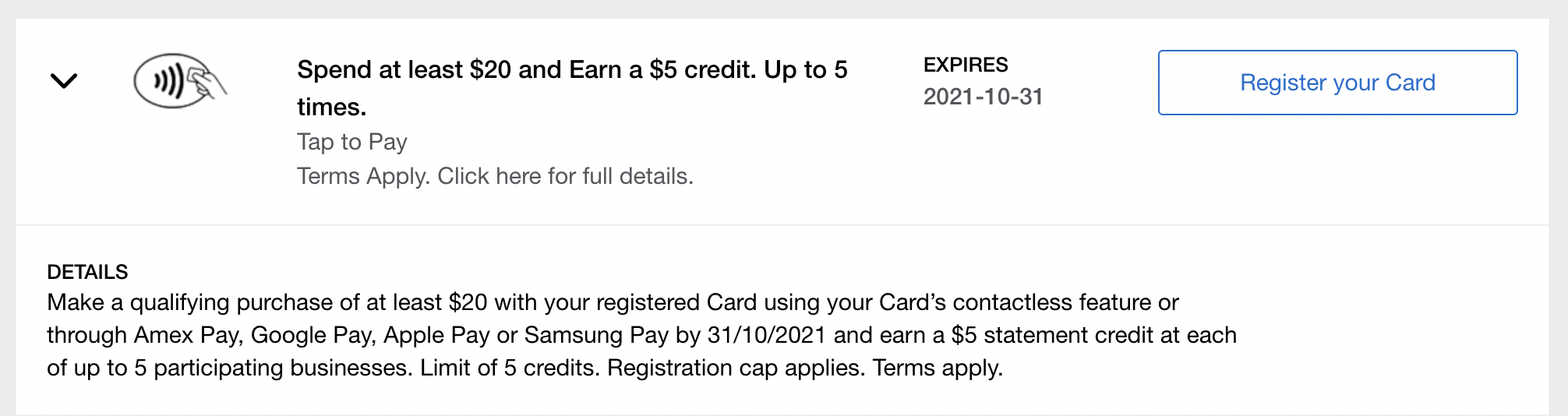Click final "Terms apply." in details paragraph
The height and width of the screenshot is (416, 1568).
pos(938,368)
